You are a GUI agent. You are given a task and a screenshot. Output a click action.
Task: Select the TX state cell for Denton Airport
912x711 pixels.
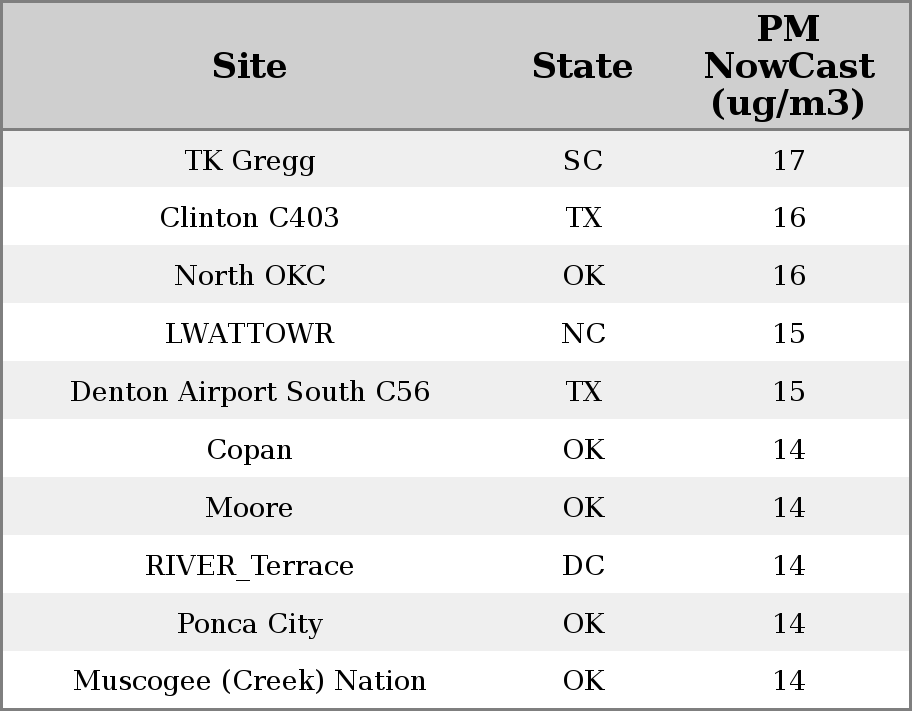[583, 392]
